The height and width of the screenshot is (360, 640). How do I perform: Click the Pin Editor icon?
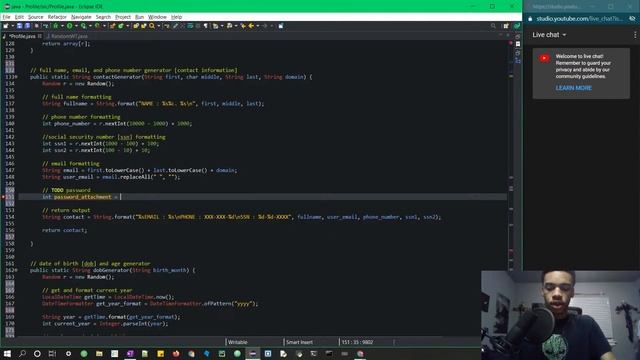[281, 26]
